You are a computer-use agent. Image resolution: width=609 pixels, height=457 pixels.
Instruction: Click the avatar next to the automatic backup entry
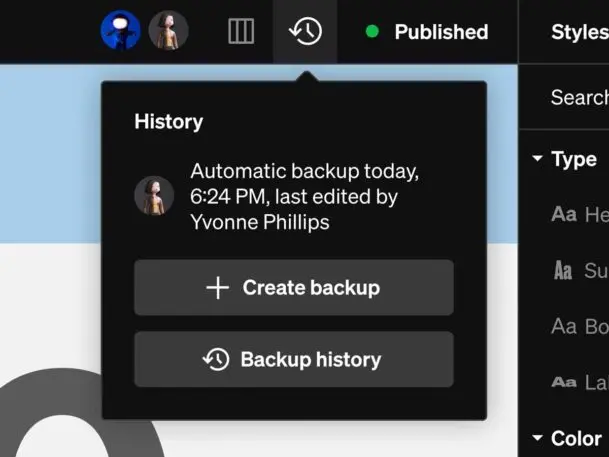pyautogui.click(x=154, y=196)
